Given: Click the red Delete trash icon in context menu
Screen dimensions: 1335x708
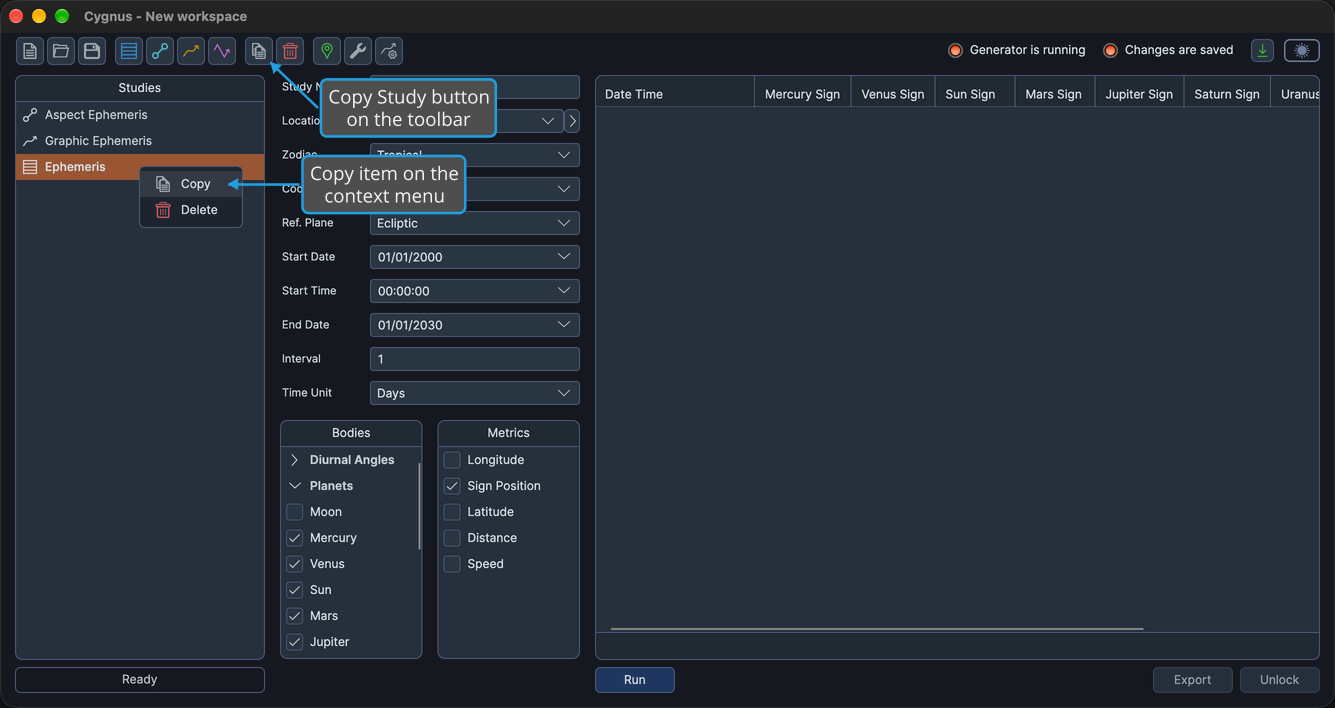Looking at the screenshot, I should (x=163, y=210).
